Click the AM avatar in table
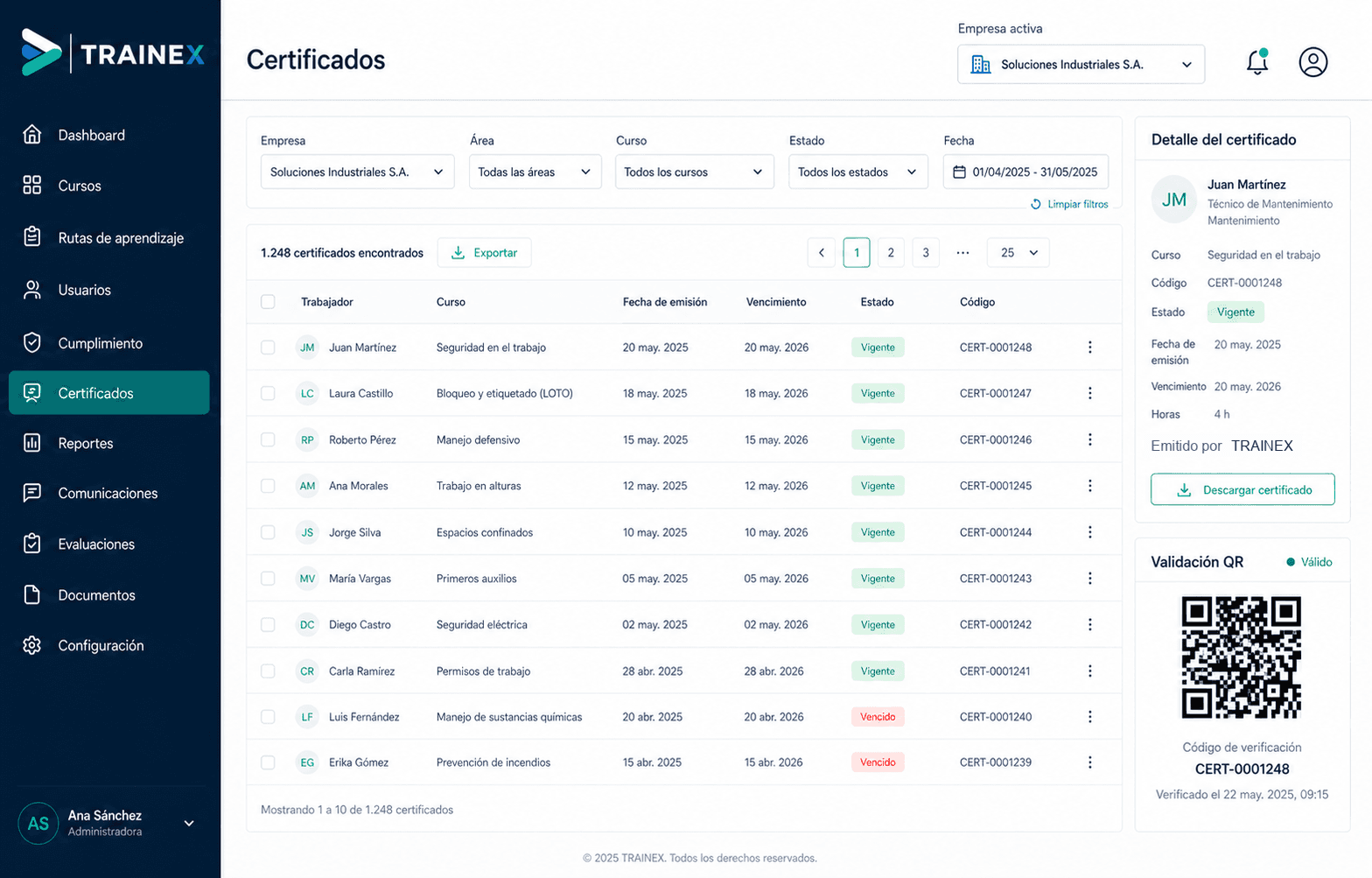The image size is (1372, 878). [307, 486]
